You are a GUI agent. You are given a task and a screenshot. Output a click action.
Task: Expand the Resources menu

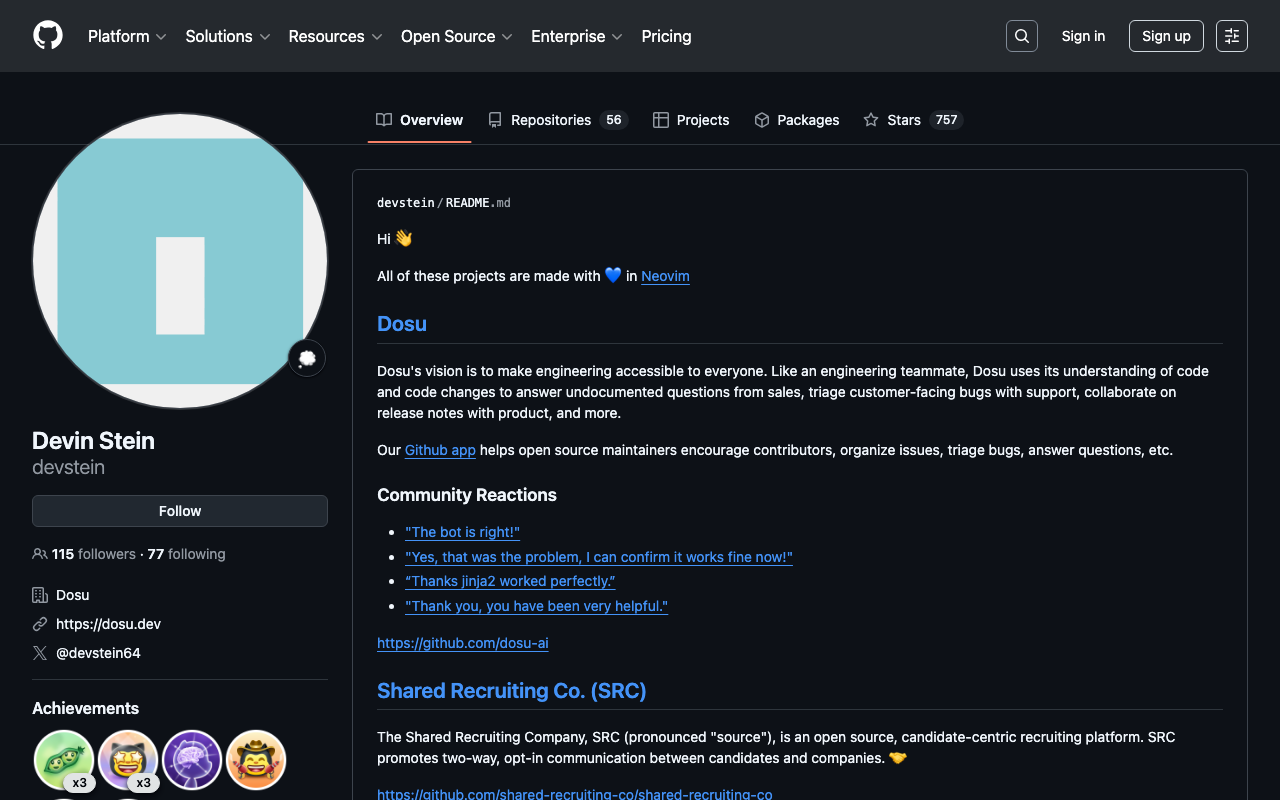[335, 36]
